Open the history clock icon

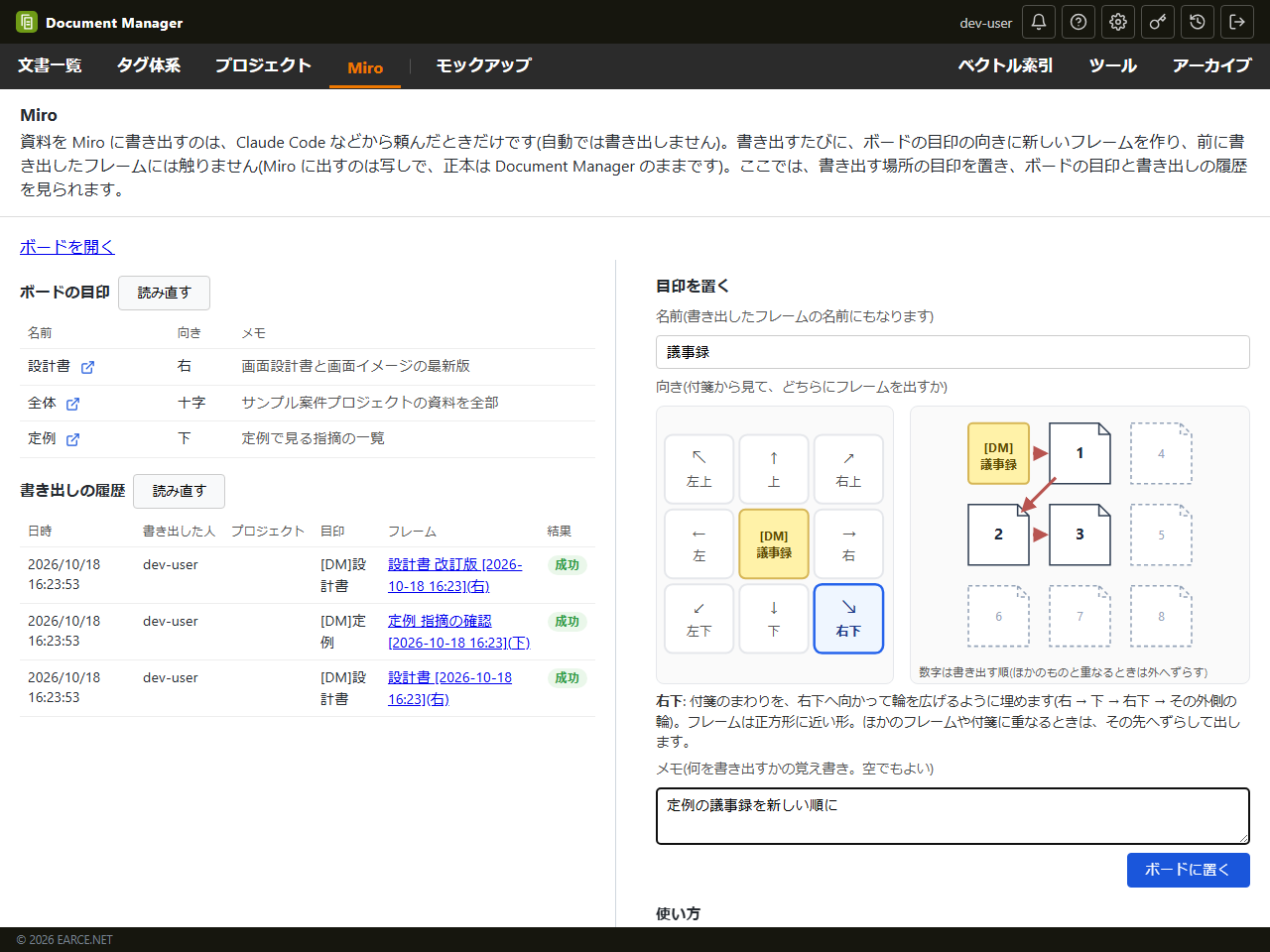click(1198, 22)
